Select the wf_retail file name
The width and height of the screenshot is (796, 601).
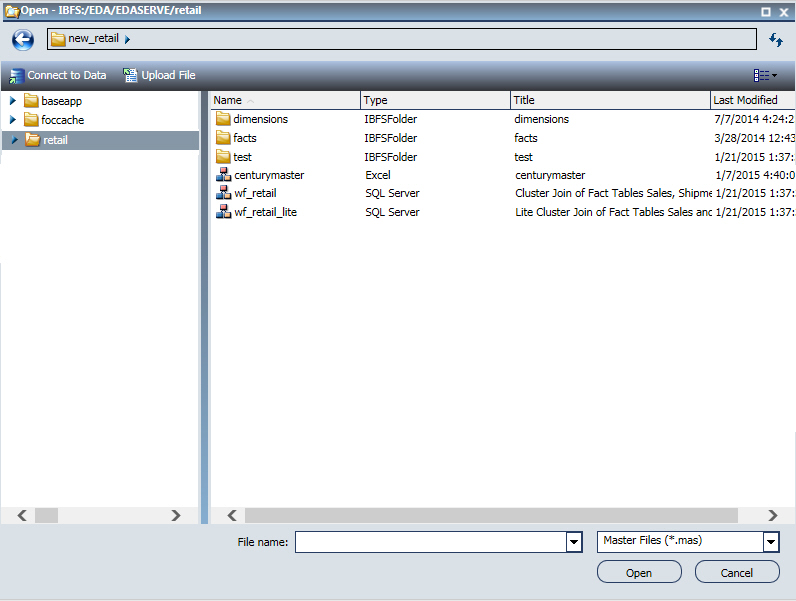tap(255, 193)
